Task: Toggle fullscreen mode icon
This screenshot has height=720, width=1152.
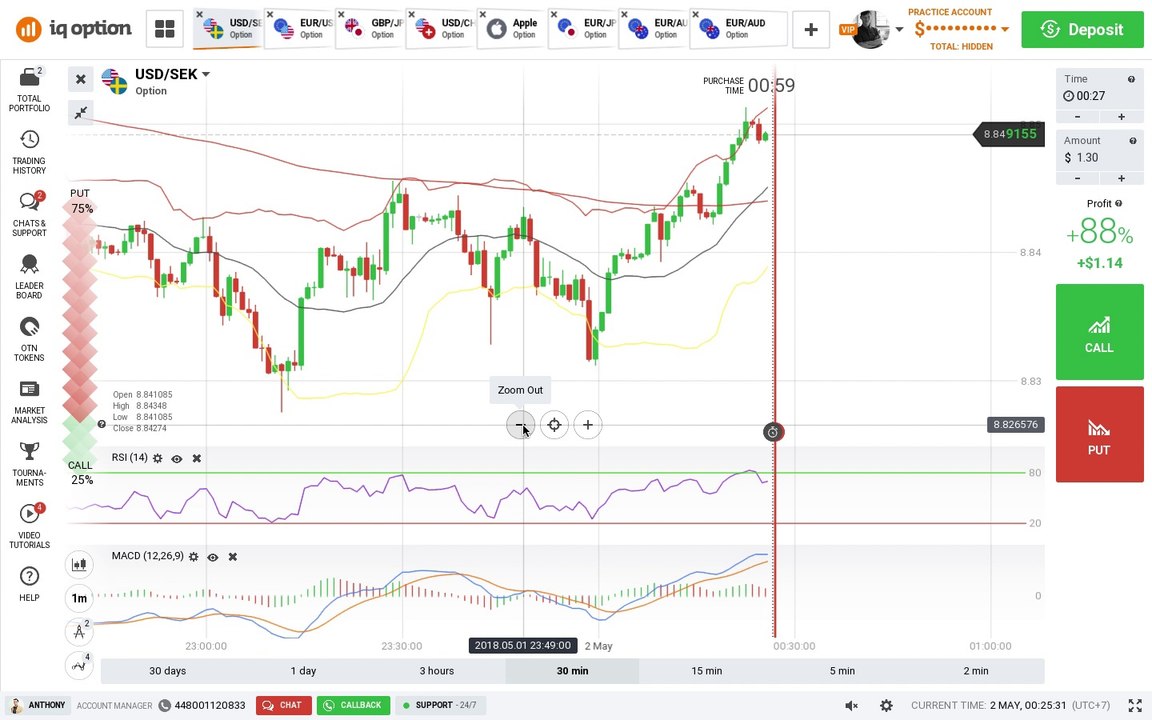Action: click(1135, 705)
